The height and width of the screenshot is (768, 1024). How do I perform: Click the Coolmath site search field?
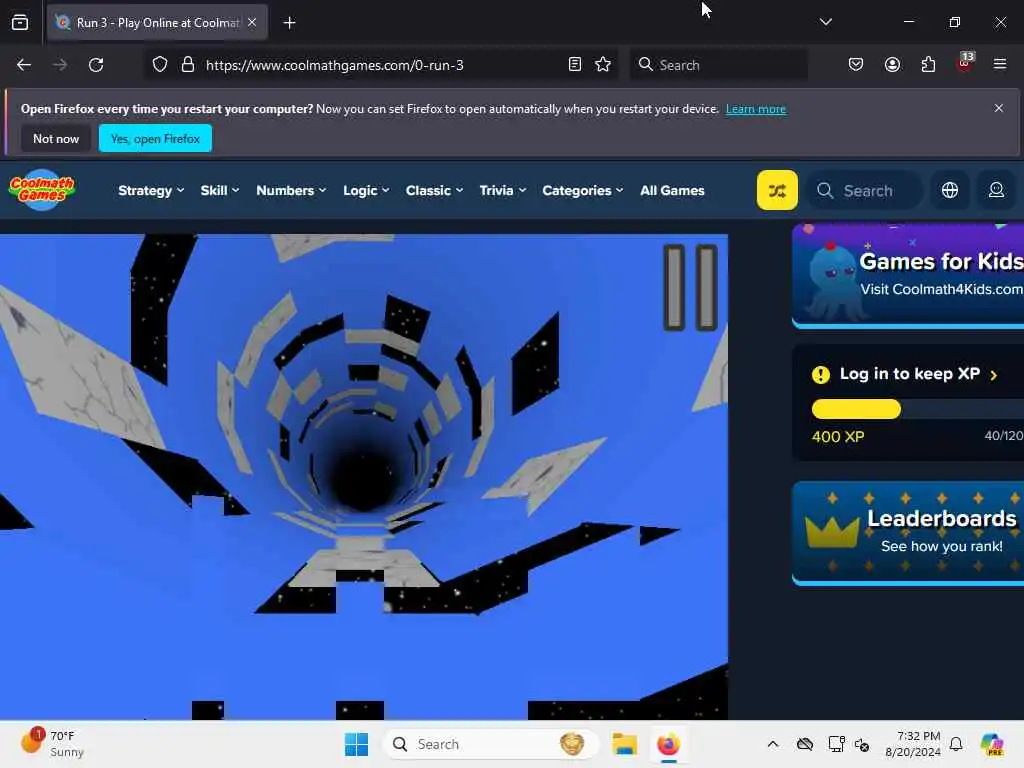(x=865, y=190)
